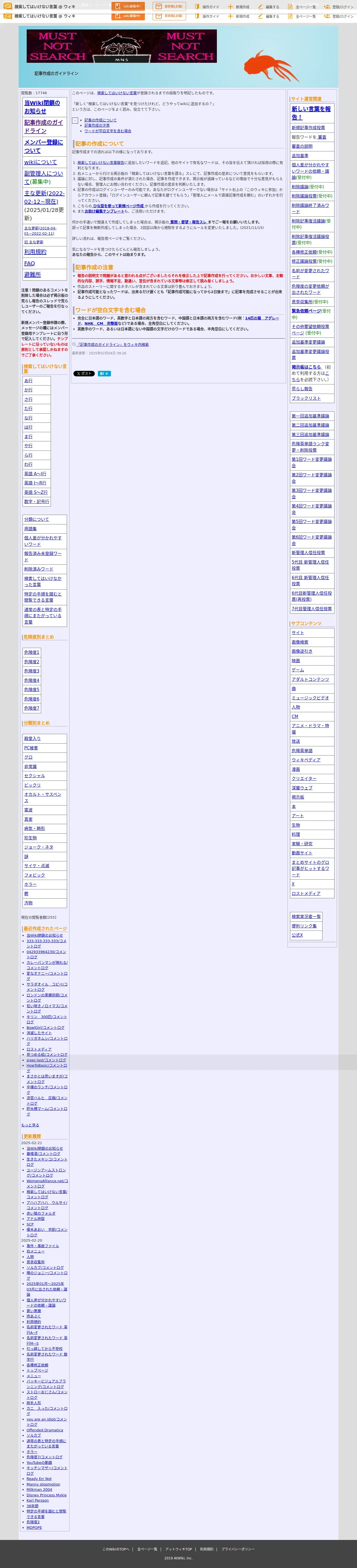Open 用語集 link
This screenshot has height=1568, width=357.
click(31, 529)
